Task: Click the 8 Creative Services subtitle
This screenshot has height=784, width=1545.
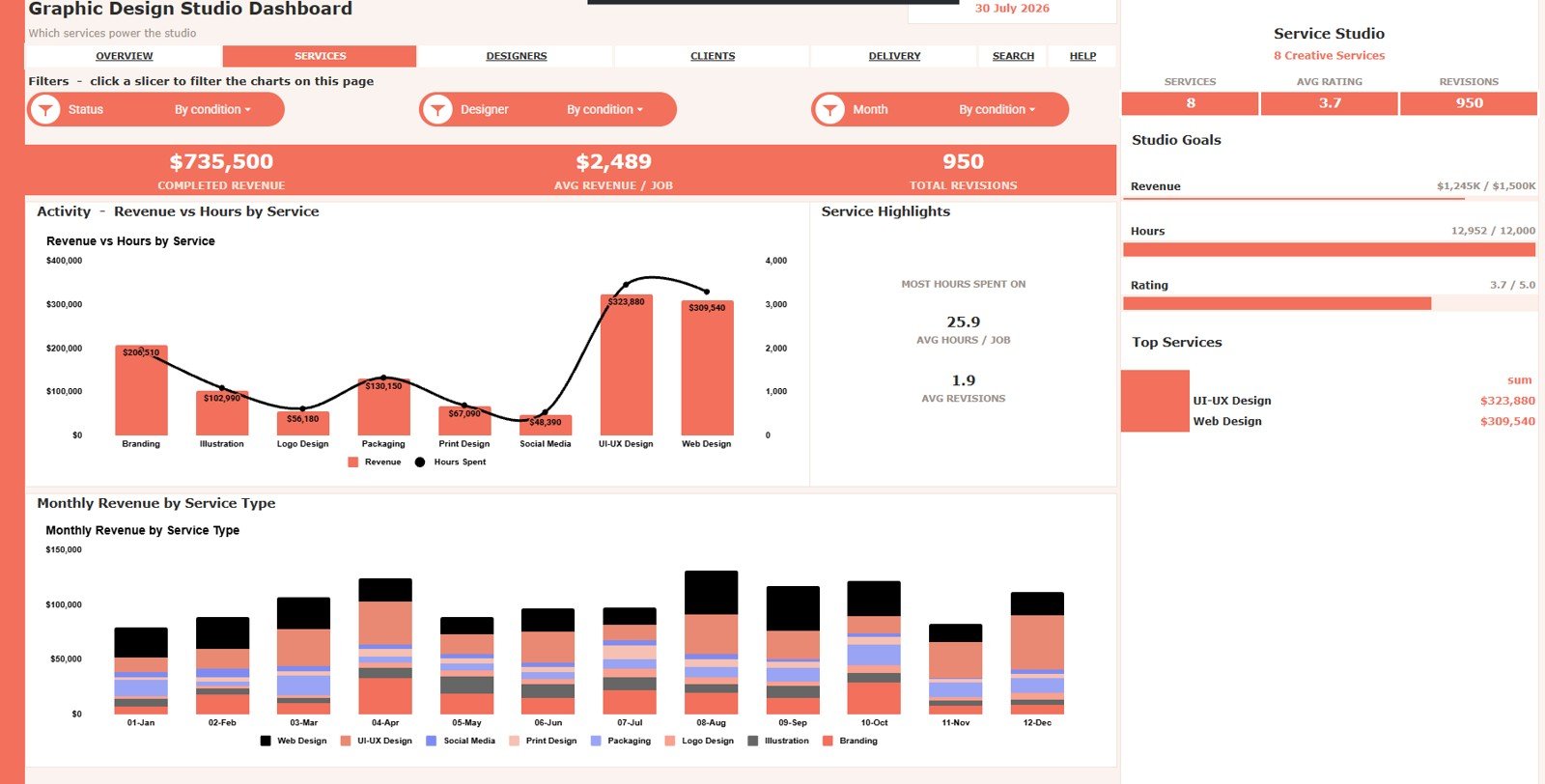Action: (1329, 56)
